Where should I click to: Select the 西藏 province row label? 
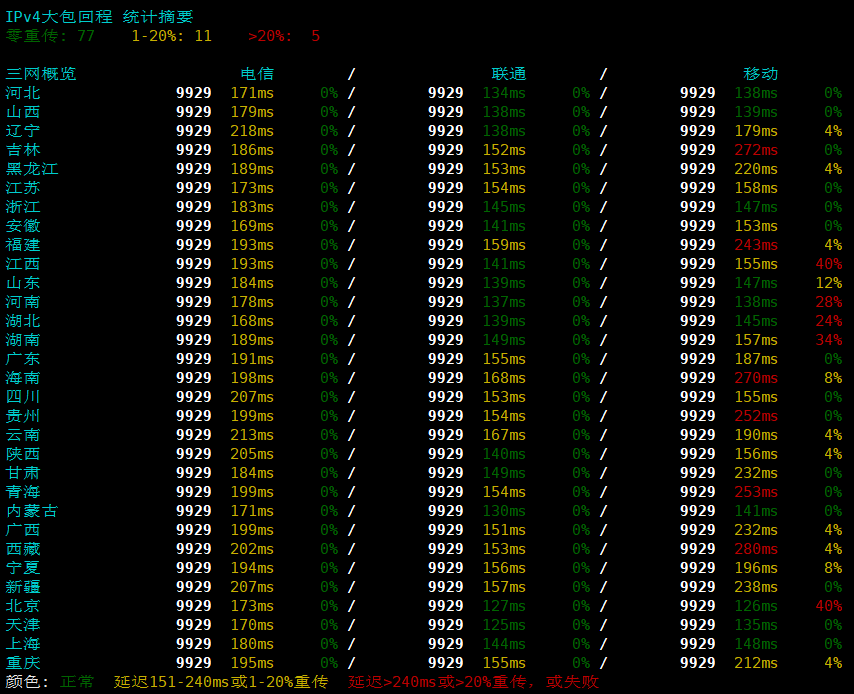pos(23,549)
